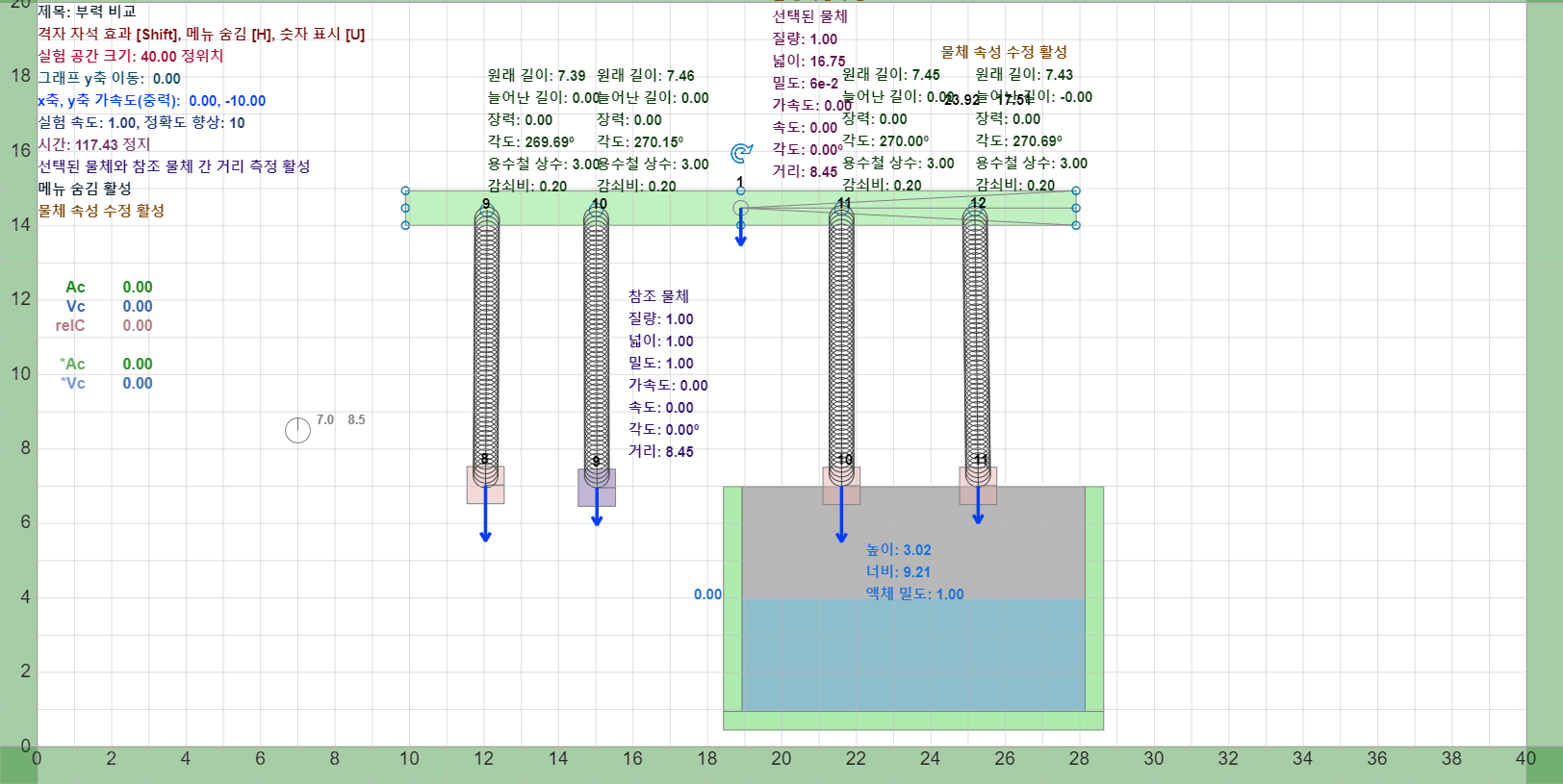Screen dimensions: 1563x784
Task: Click the '*Vc' graph label
Action: click(x=73, y=383)
